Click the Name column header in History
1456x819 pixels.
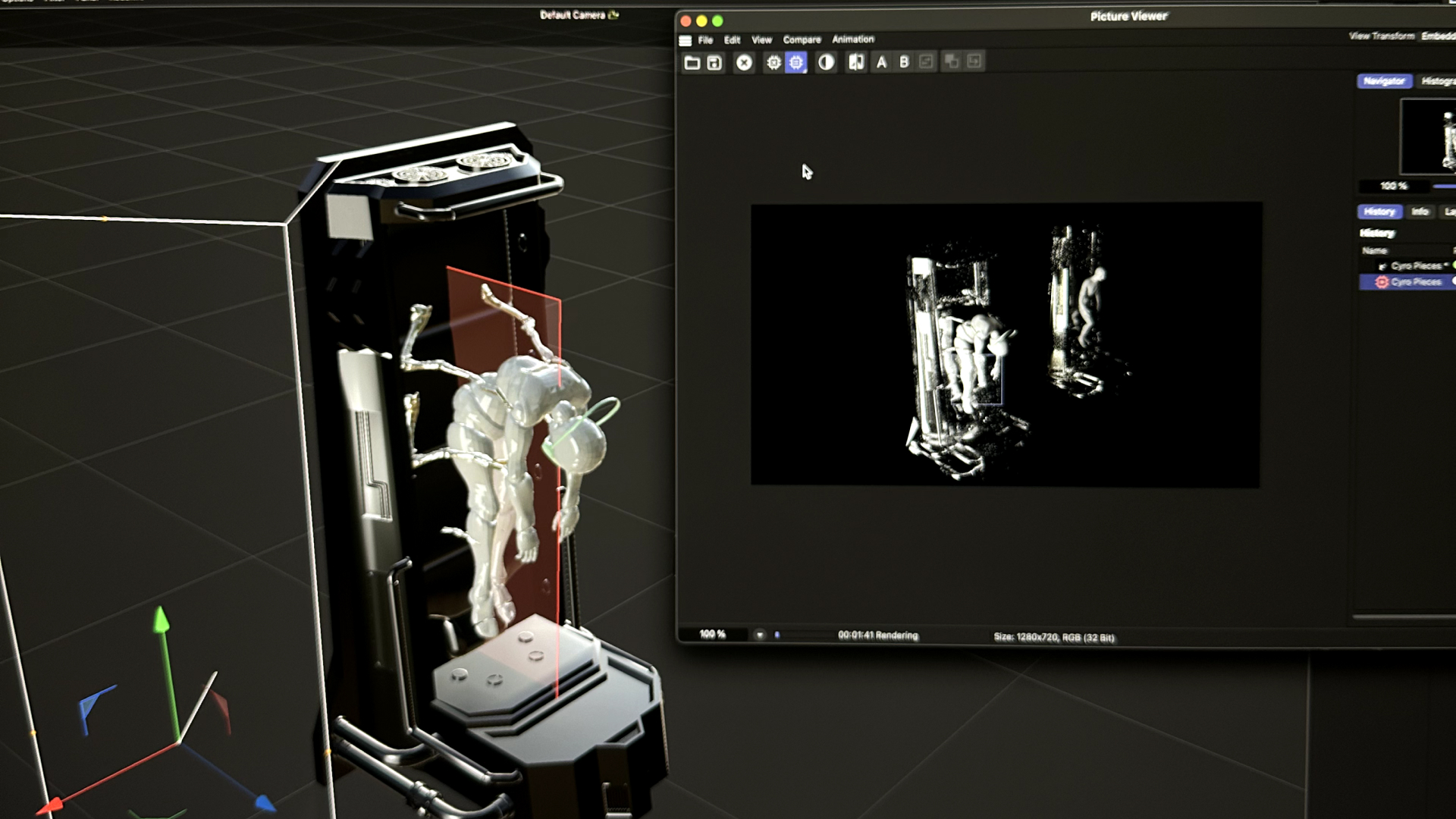(x=1375, y=250)
